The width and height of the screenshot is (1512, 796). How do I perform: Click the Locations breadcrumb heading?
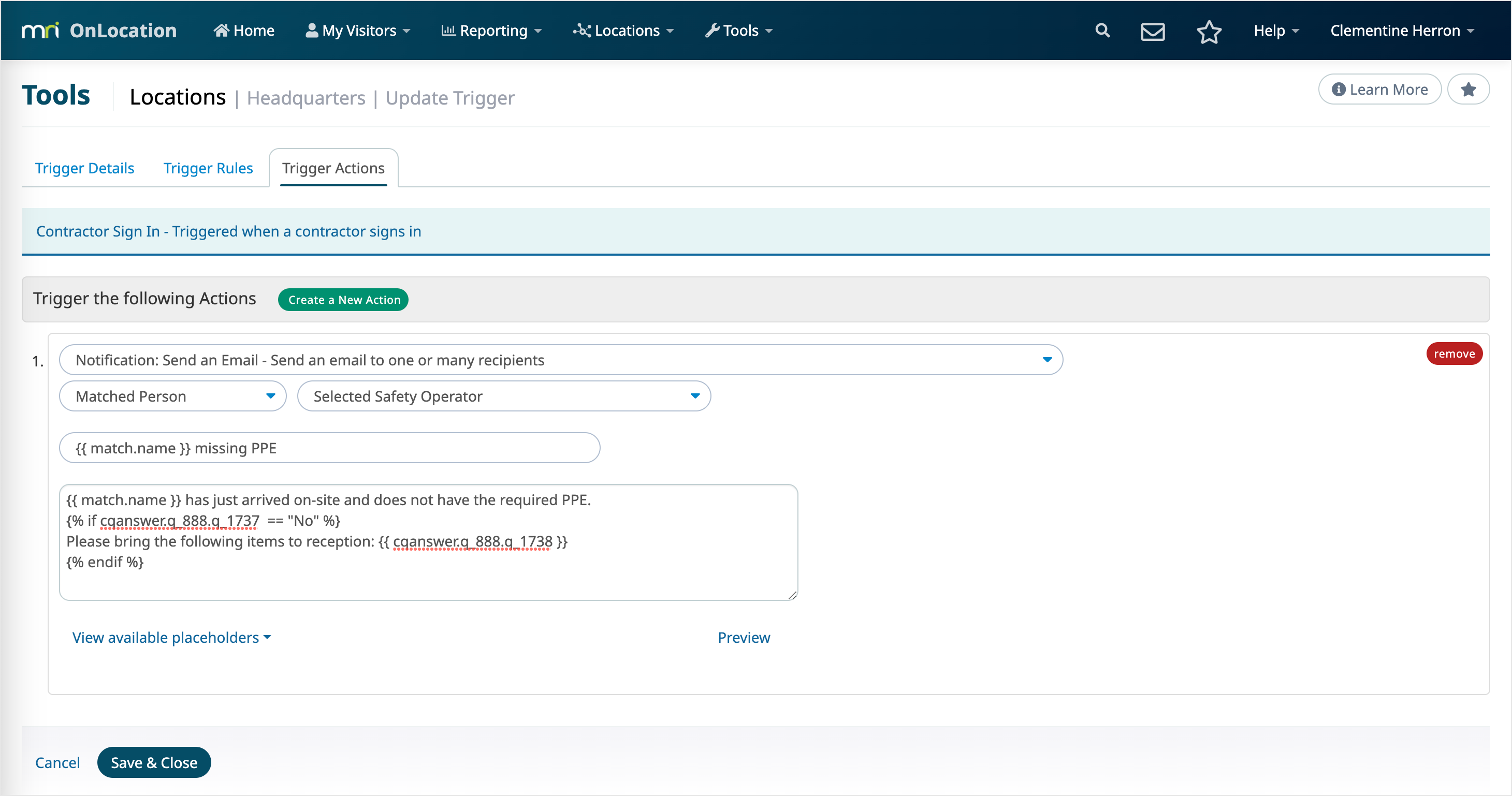click(177, 97)
